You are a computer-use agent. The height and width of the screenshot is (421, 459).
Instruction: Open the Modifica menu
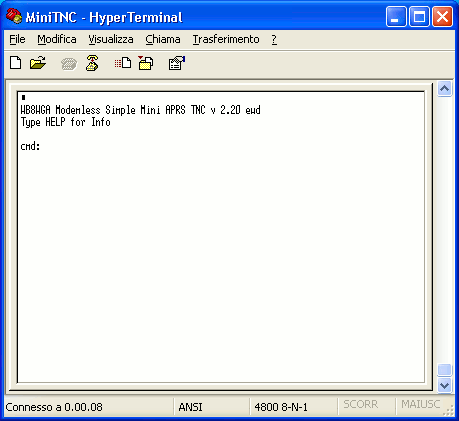tap(57, 39)
